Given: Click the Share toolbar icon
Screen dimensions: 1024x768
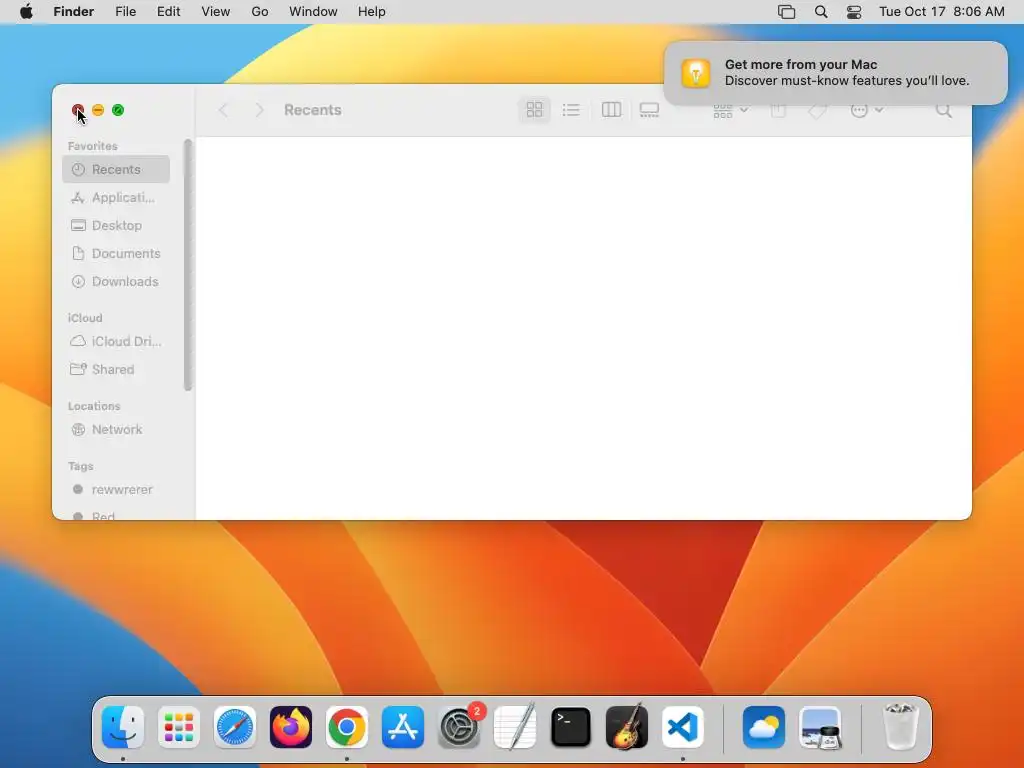Looking at the screenshot, I should pos(778,110).
